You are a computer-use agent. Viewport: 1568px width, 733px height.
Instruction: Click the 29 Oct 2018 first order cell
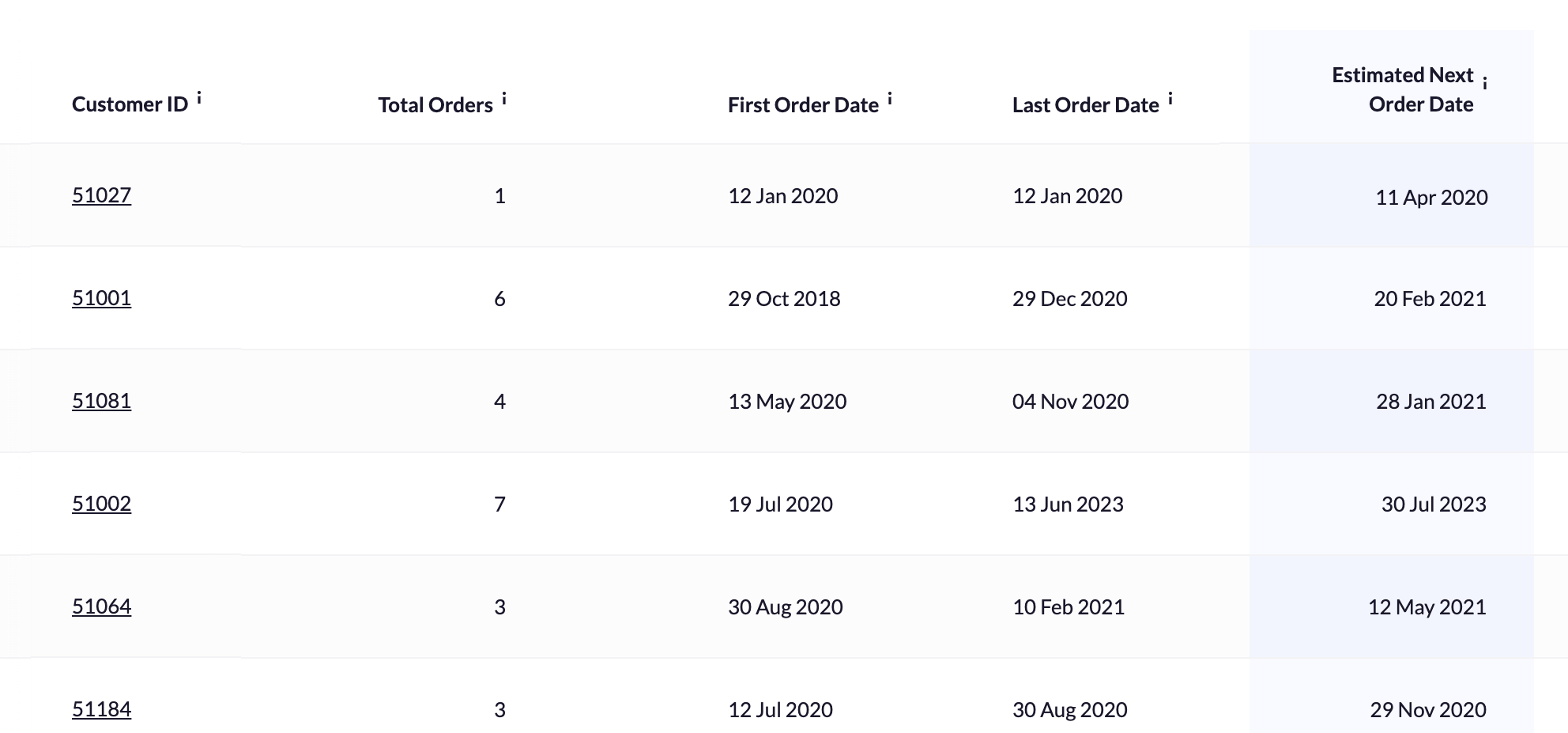coord(785,298)
